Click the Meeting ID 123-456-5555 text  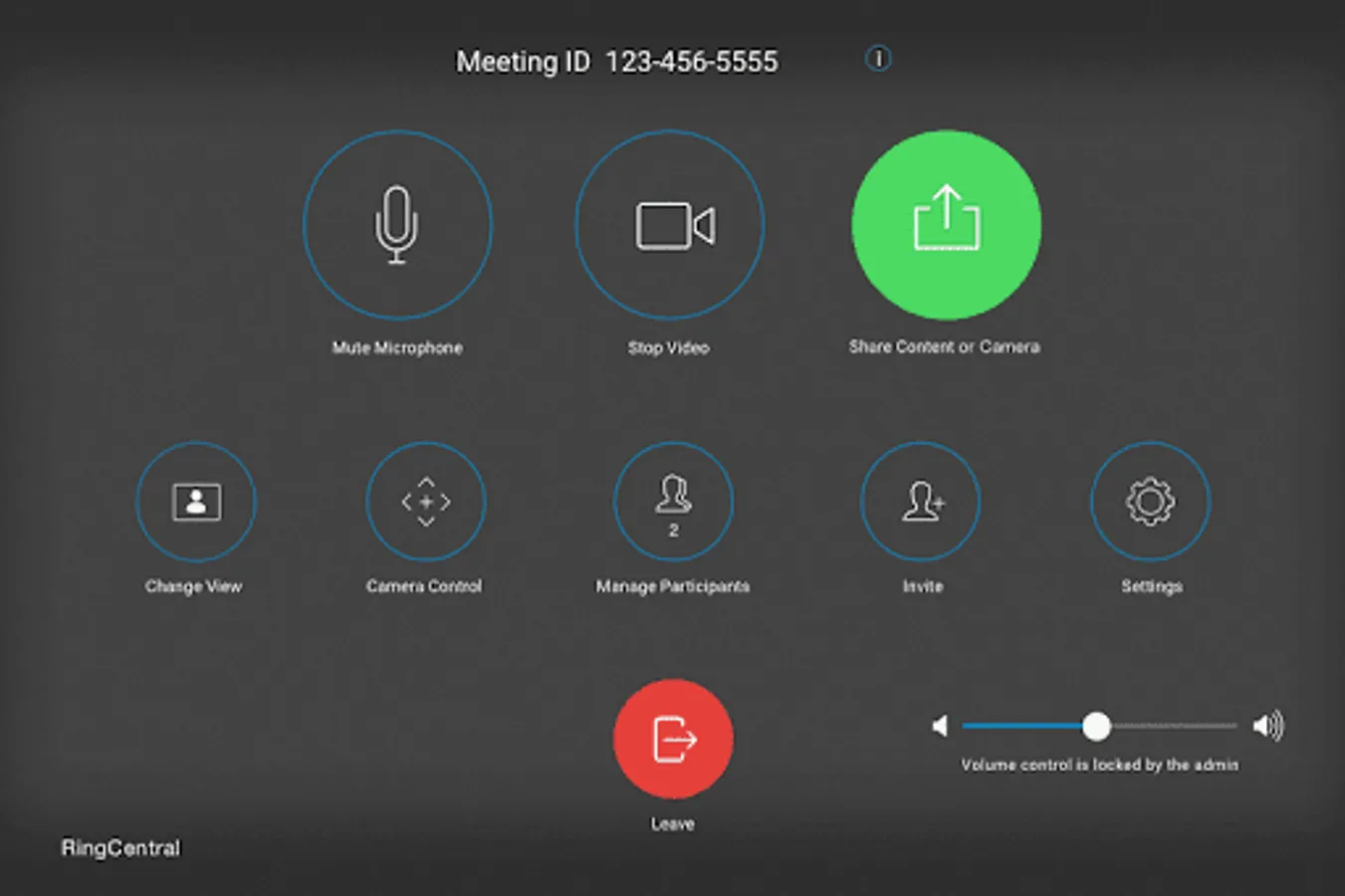[x=617, y=62]
